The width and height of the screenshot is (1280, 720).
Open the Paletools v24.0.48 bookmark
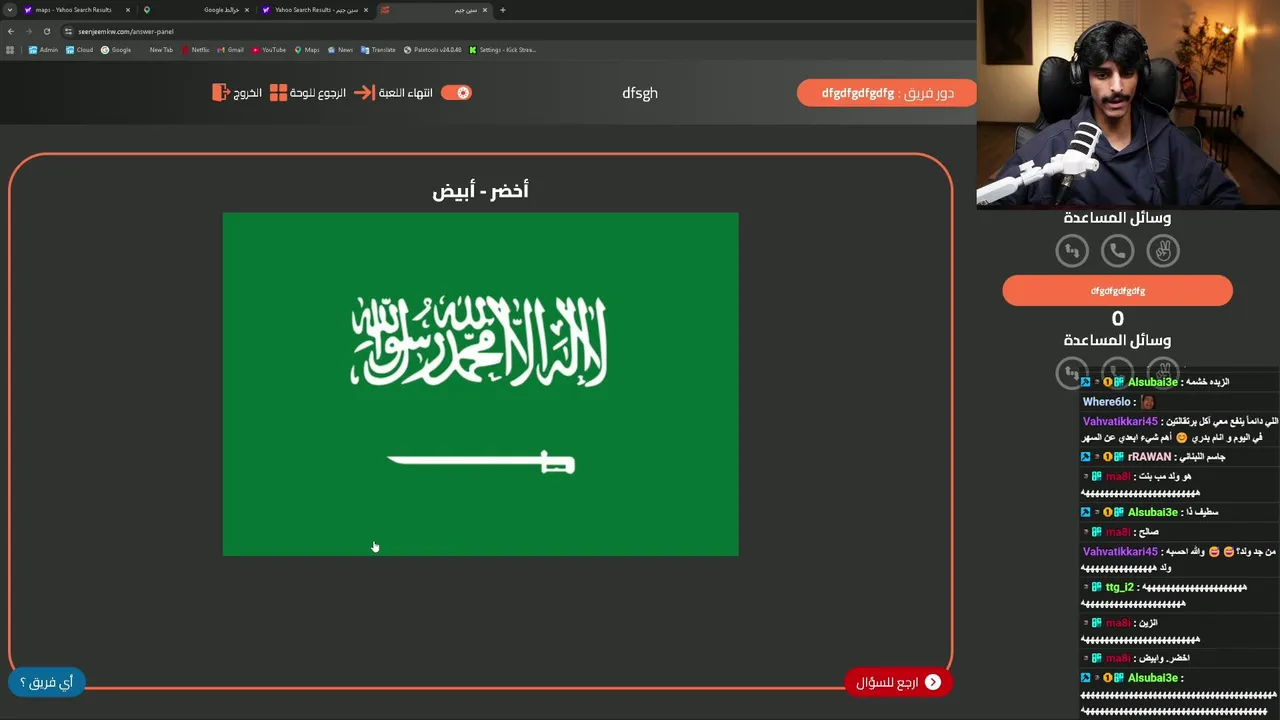(x=433, y=49)
